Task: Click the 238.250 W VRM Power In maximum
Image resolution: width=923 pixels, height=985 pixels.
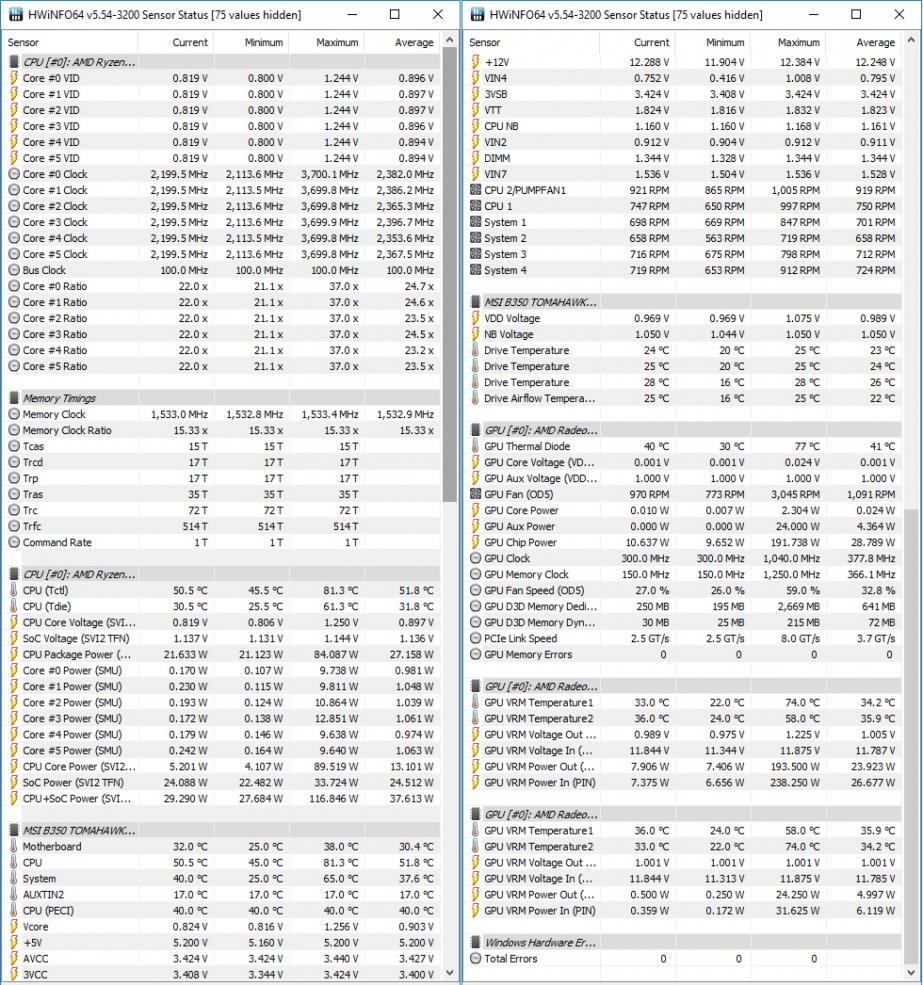Action: coord(795,782)
